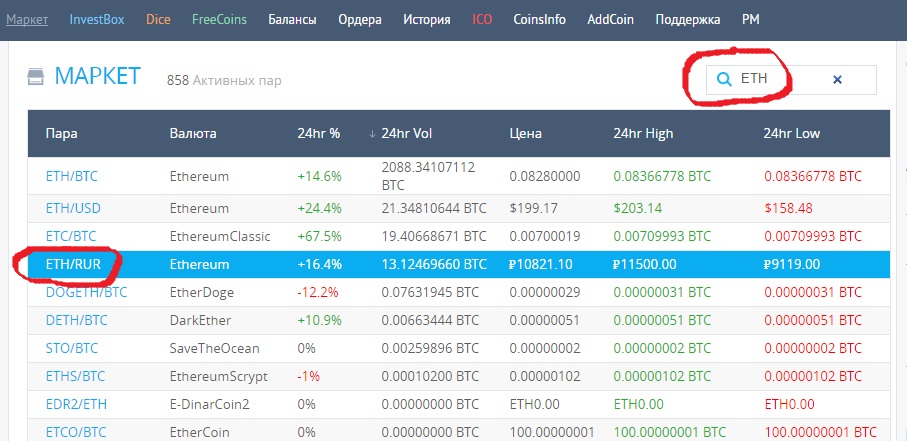The width and height of the screenshot is (907, 441).
Task: Go to the AddCoin page
Action: [610, 20]
